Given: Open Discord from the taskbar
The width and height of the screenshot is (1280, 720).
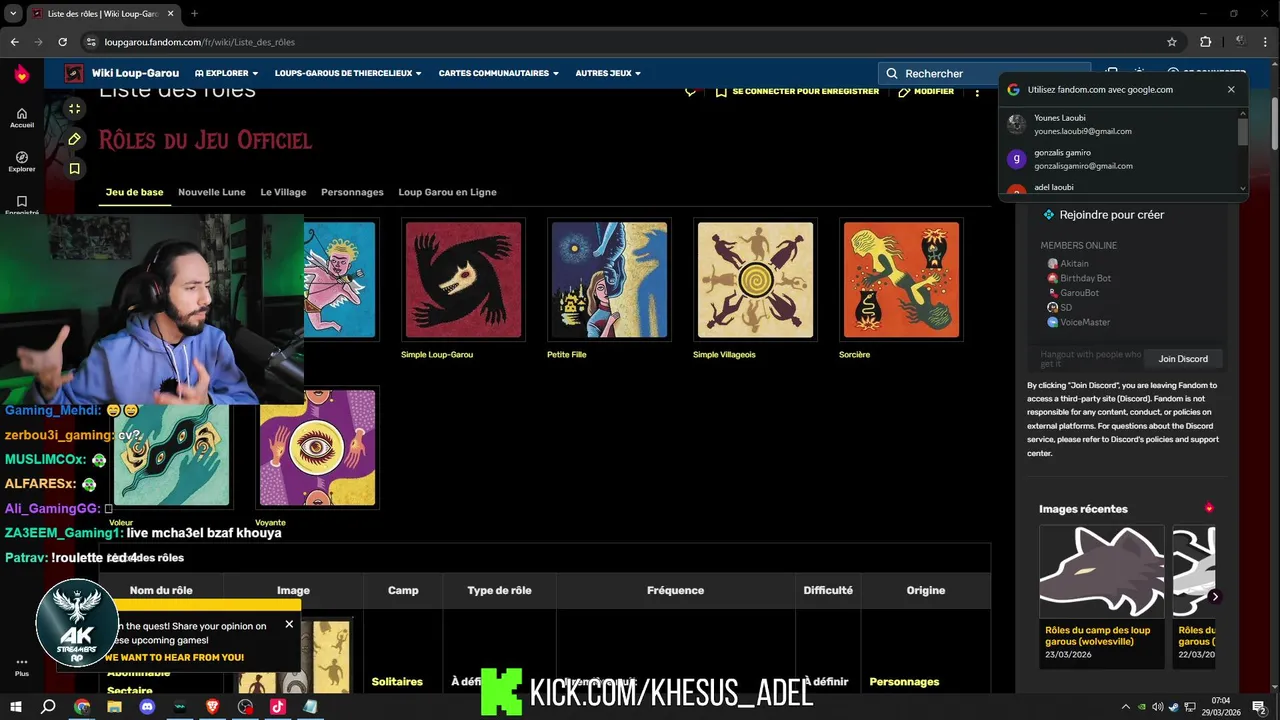Looking at the screenshot, I should [x=148, y=706].
